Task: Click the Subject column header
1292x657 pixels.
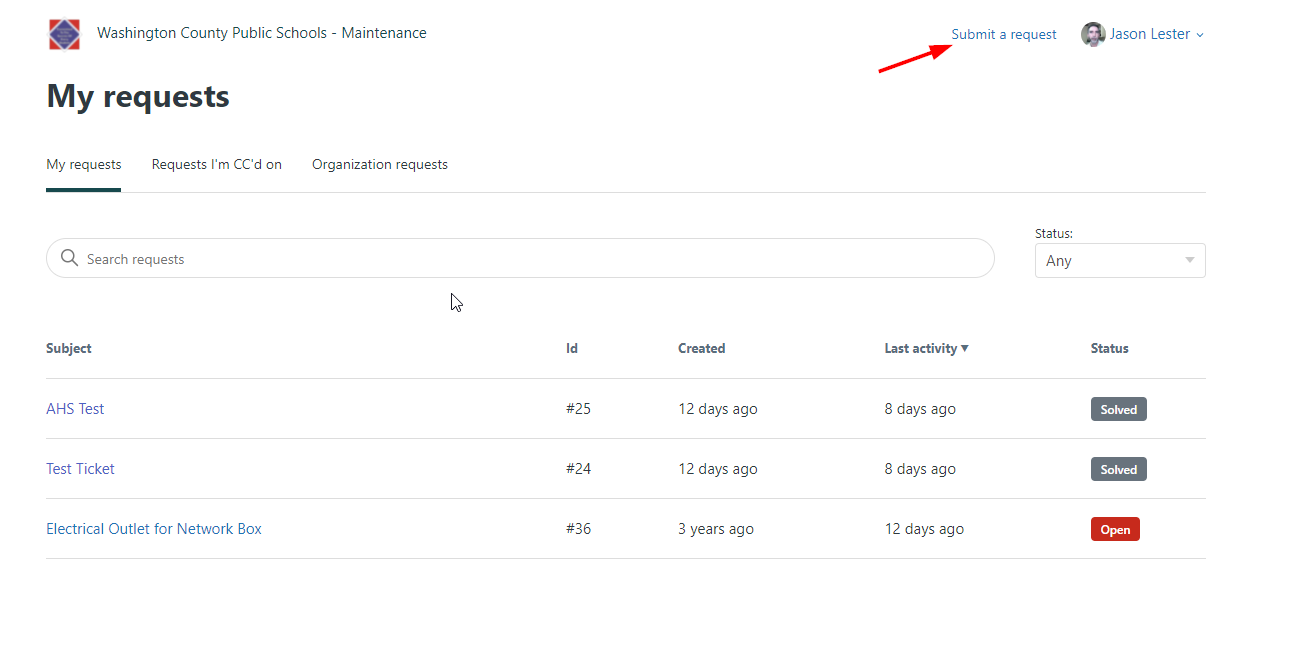Action: coord(69,348)
